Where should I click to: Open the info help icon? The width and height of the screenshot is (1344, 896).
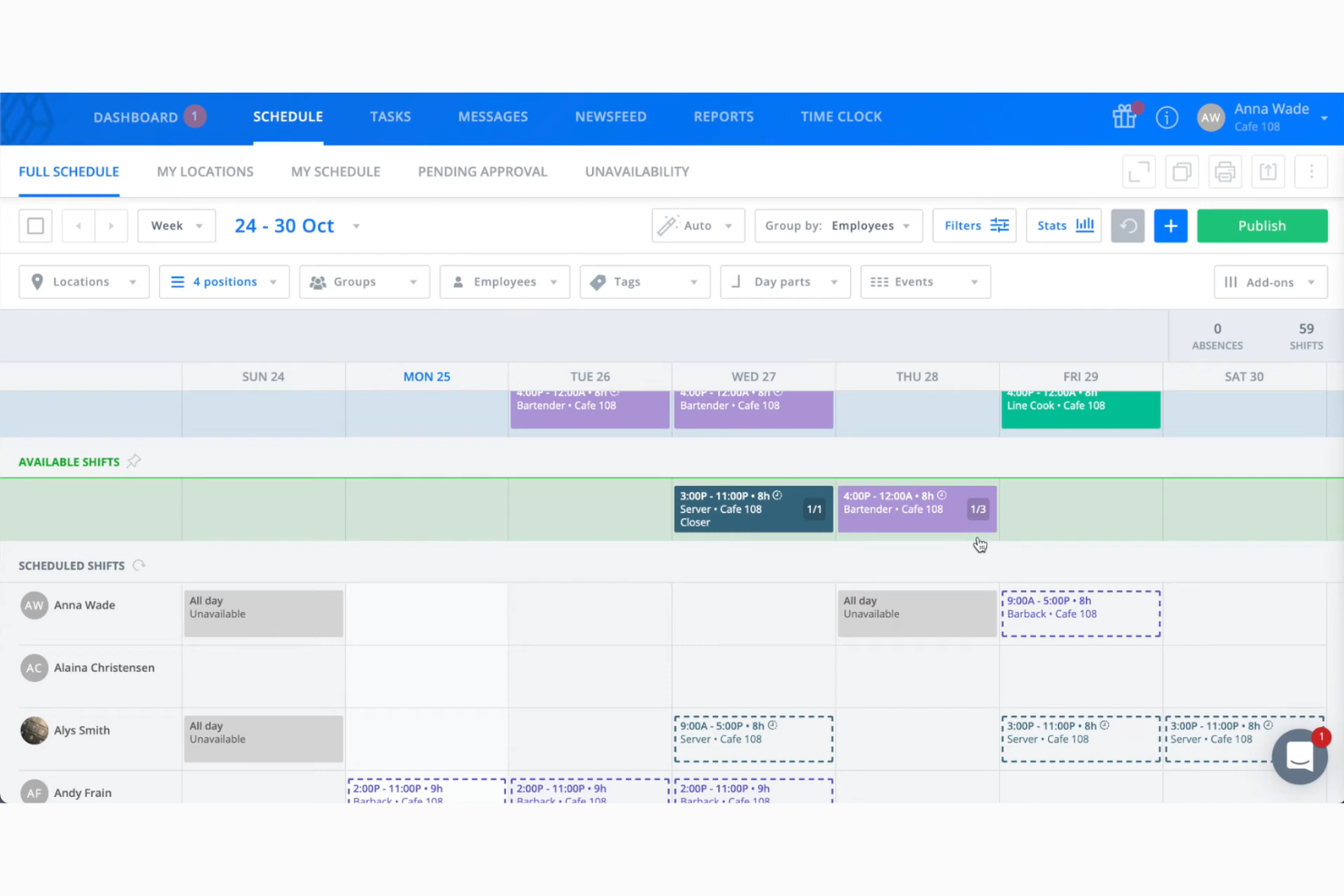click(1167, 117)
